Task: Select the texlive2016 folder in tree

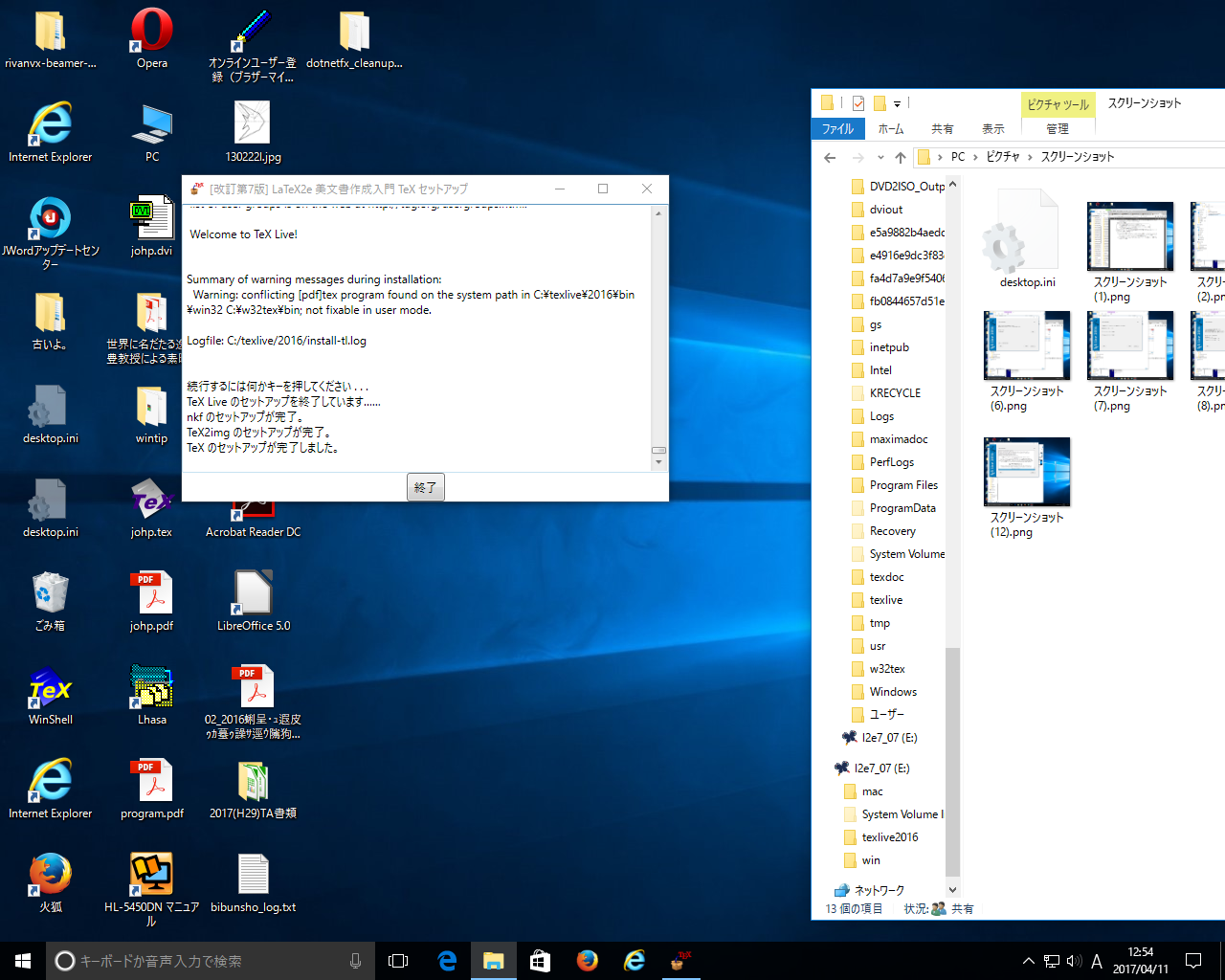Action: (x=890, y=837)
